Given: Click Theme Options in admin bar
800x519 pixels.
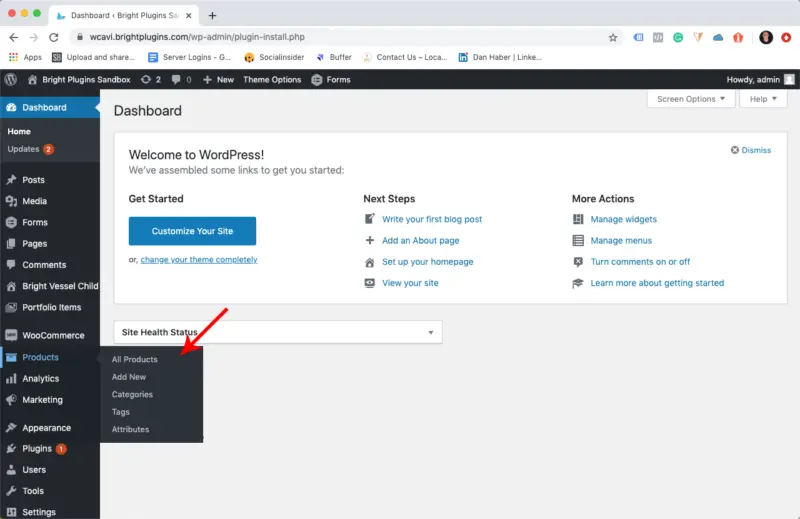Looking at the screenshot, I should (x=272, y=80).
